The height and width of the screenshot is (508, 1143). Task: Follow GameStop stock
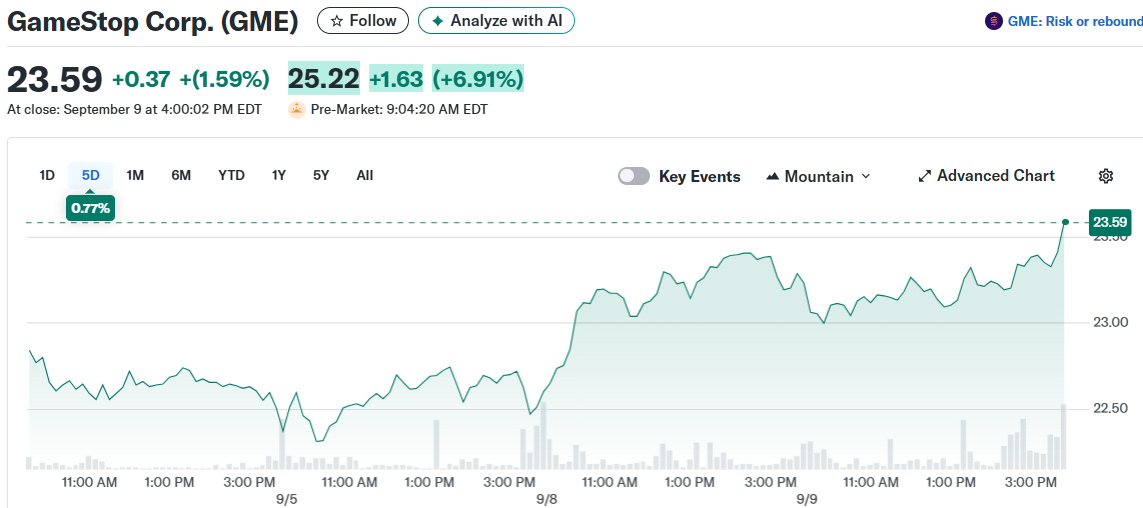pyautogui.click(x=363, y=21)
